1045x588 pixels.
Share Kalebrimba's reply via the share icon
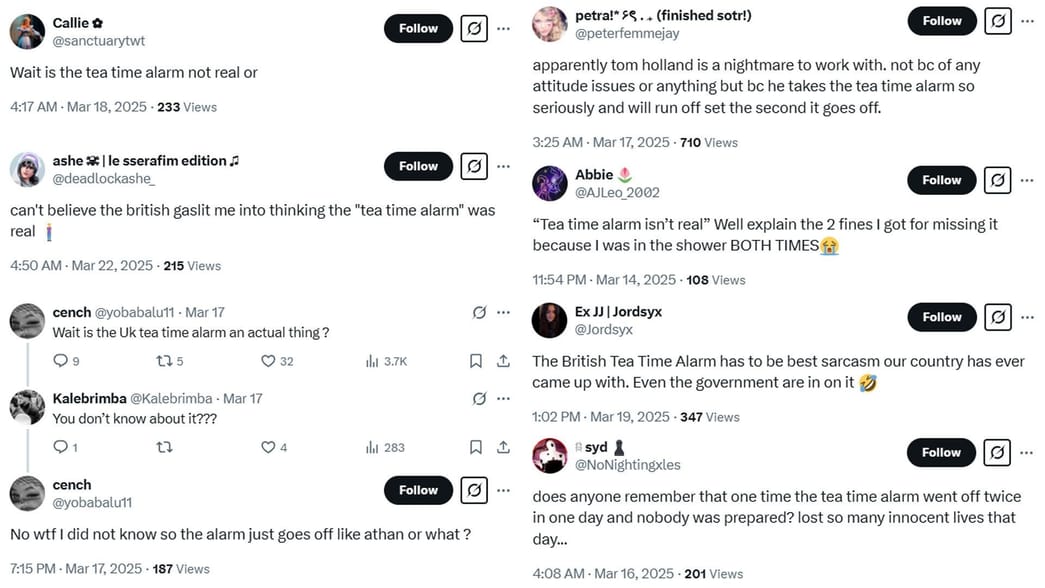502,447
